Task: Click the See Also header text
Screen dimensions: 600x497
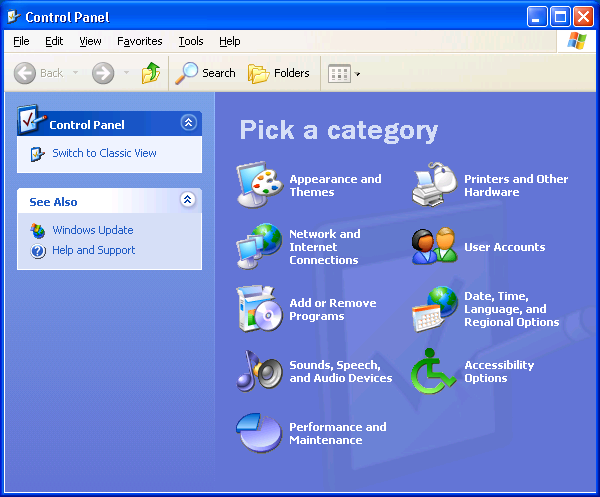Action: pyautogui.click(x=53, y=202)
